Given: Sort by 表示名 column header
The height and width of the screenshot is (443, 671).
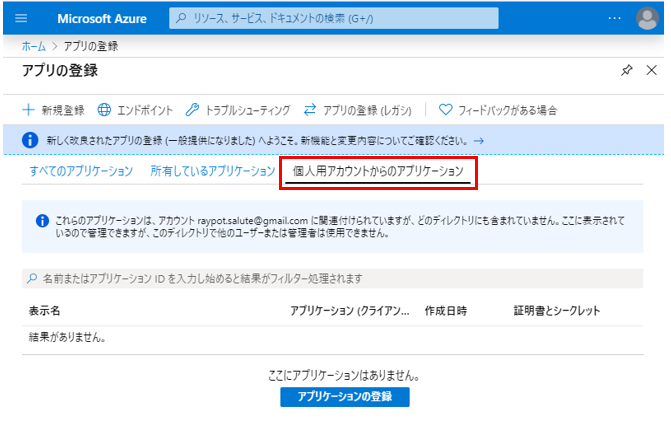Looking at the screenshot, I should 45,311.
